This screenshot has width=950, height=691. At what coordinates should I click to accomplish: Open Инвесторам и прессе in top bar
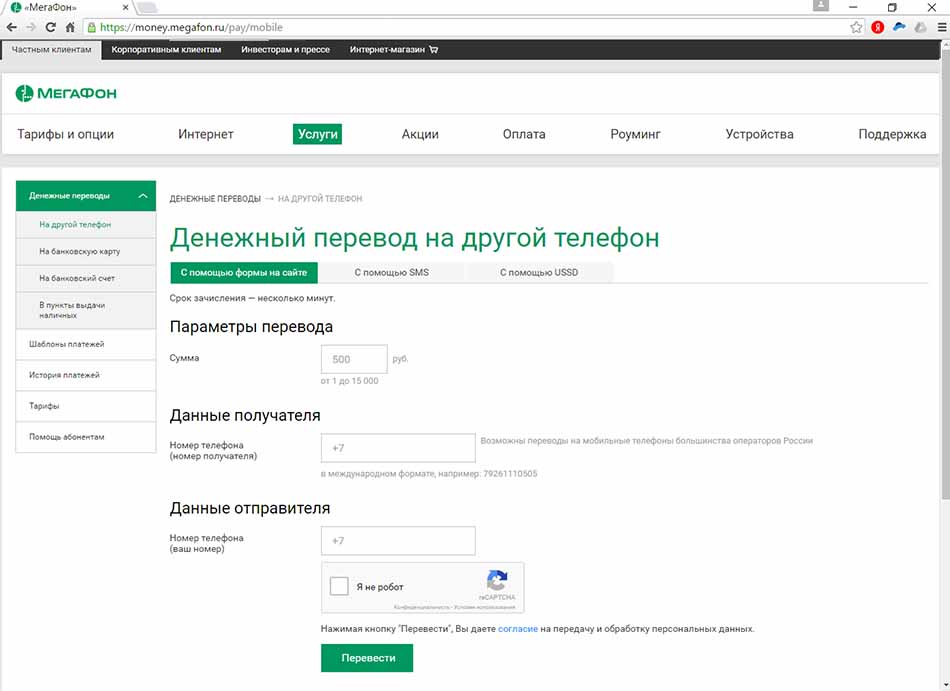285,50
